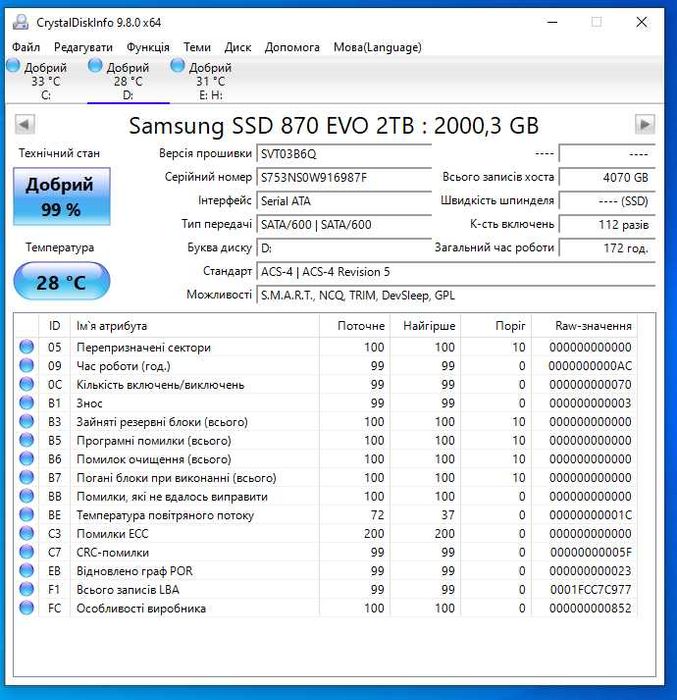Click the transfer mode field SATA/600 | SATA/600
Viewport: 677px width, 700px height.
pyautogui.click(x=344, y=225)
